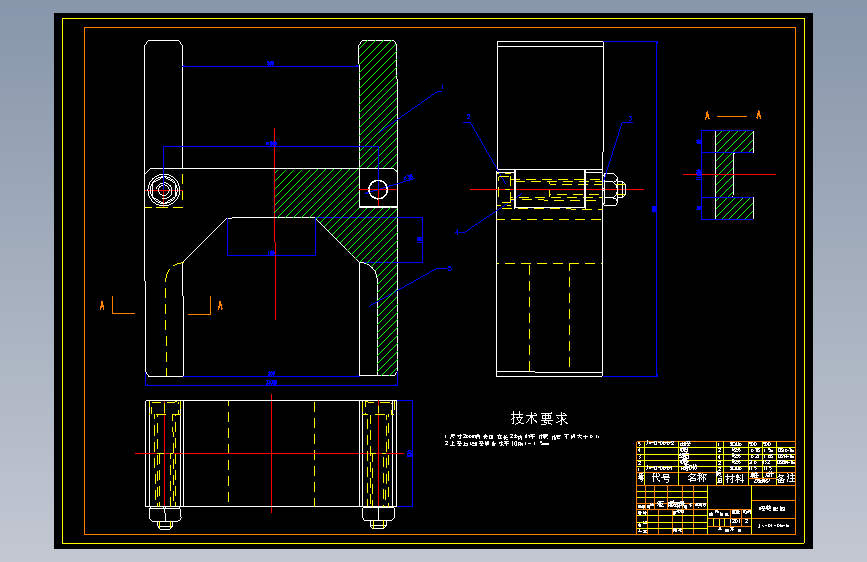Select the "材料" title block header
867x562 pixels.
pyautogui.click(x=735, y=478)
